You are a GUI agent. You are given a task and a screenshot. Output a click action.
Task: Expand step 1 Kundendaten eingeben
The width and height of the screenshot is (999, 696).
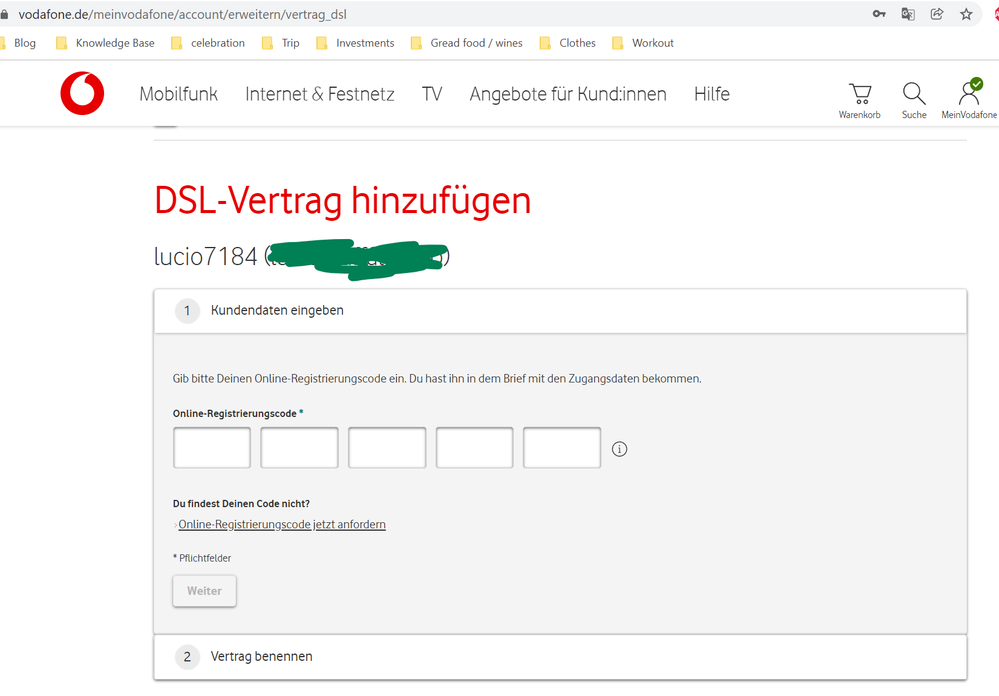coord(560,310)
